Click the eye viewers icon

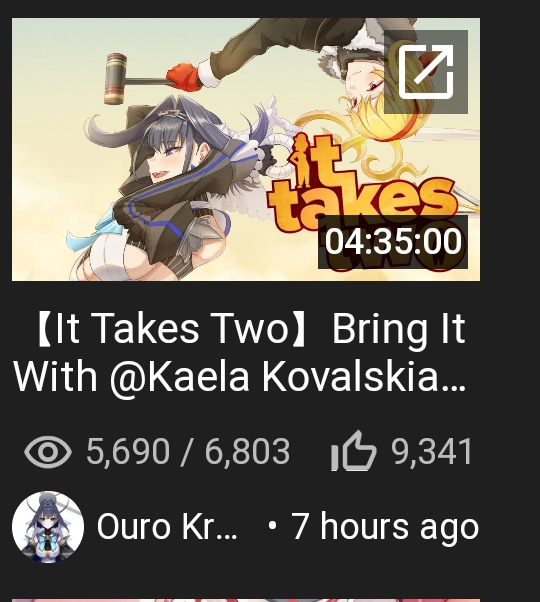click(48, 452)
